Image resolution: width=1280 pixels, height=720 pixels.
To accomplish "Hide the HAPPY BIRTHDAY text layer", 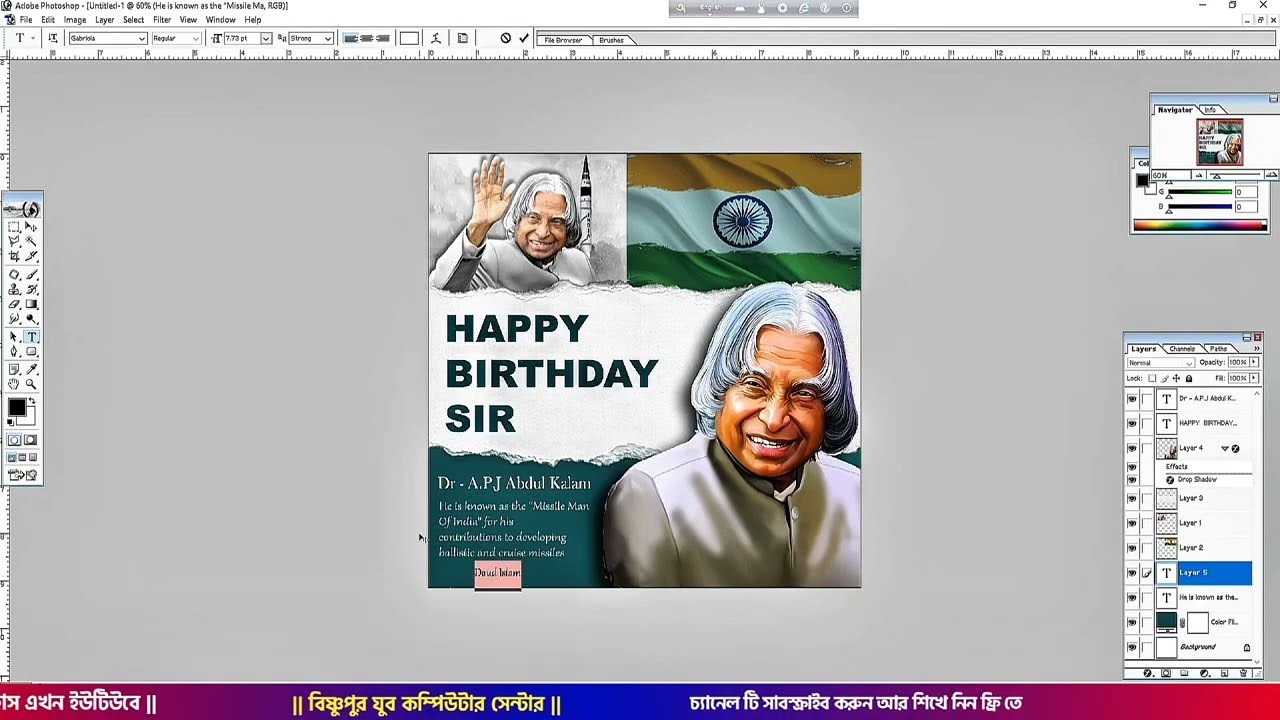I will (1132, 423).
